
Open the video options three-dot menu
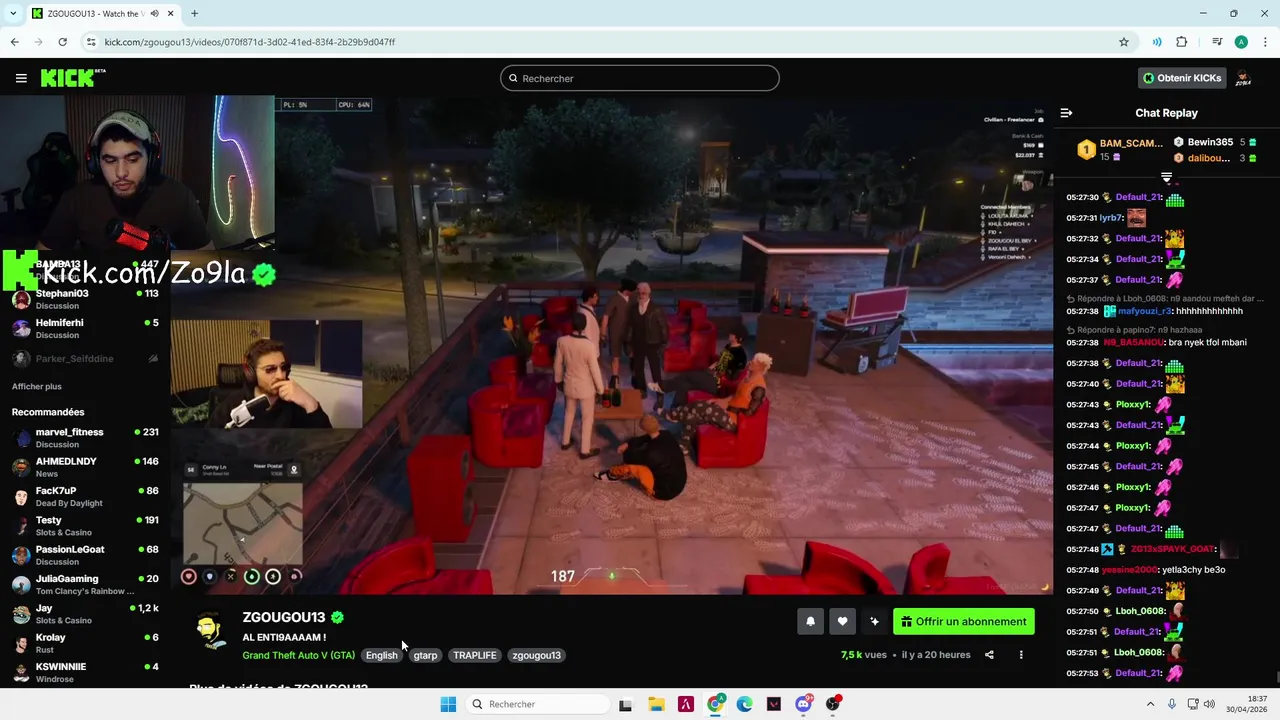1021,655
